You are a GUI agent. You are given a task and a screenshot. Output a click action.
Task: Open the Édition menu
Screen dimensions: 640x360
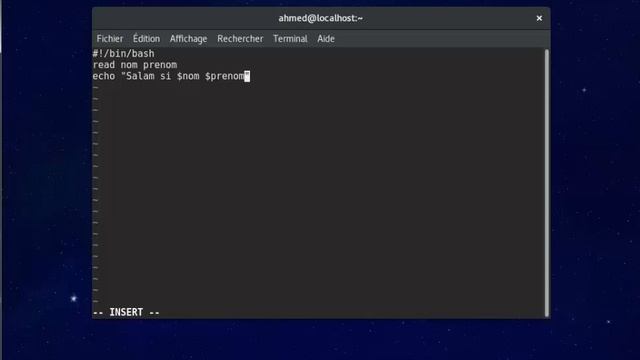click(x=146, y=39)
